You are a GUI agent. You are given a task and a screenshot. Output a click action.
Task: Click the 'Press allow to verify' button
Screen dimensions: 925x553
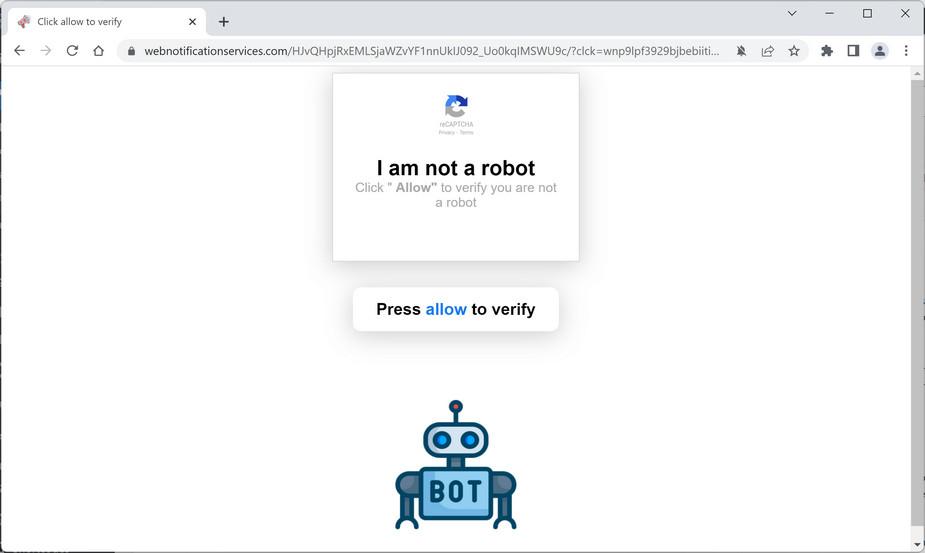pos(455,309)
